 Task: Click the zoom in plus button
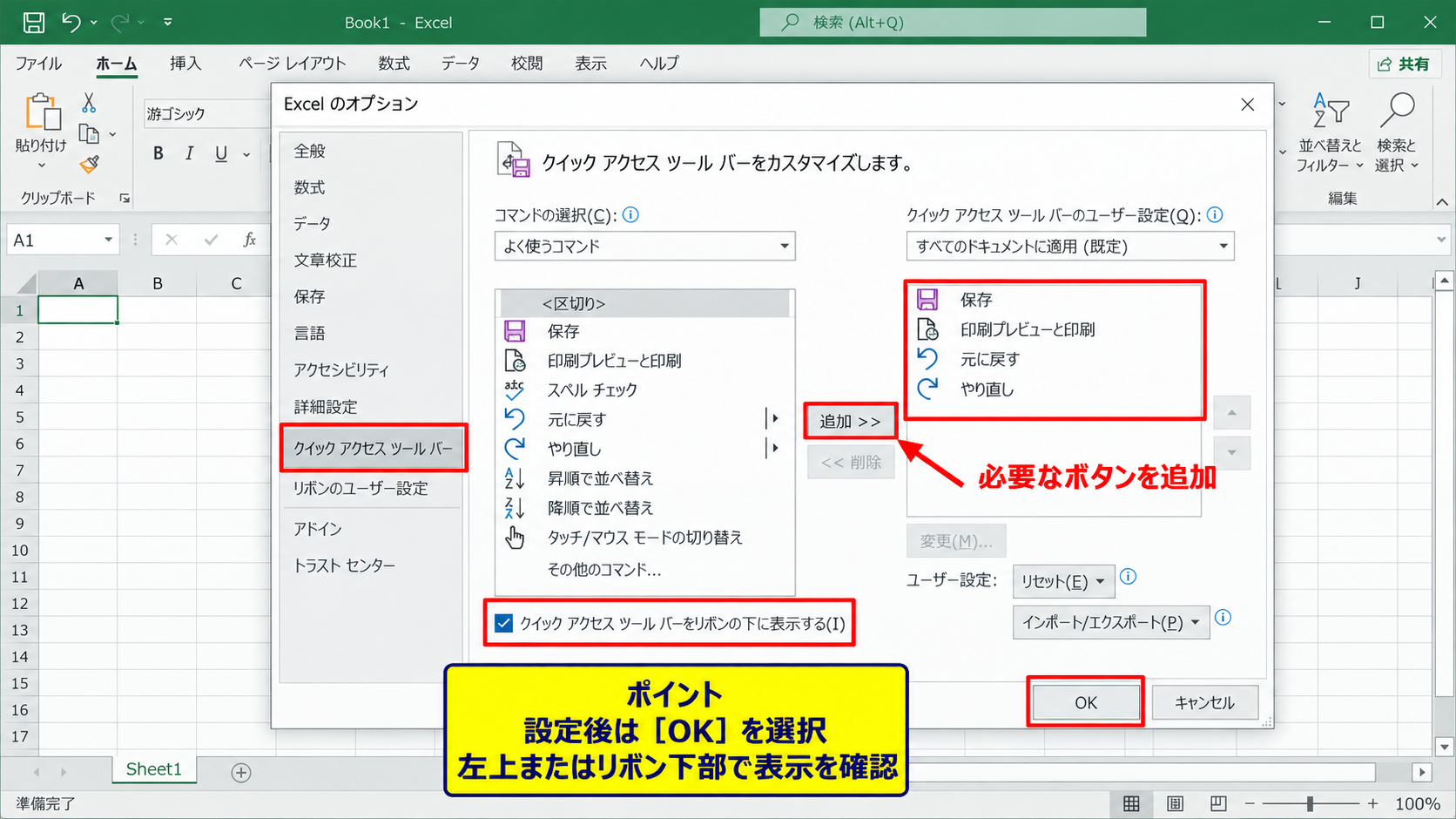(x=1373, y=803)
